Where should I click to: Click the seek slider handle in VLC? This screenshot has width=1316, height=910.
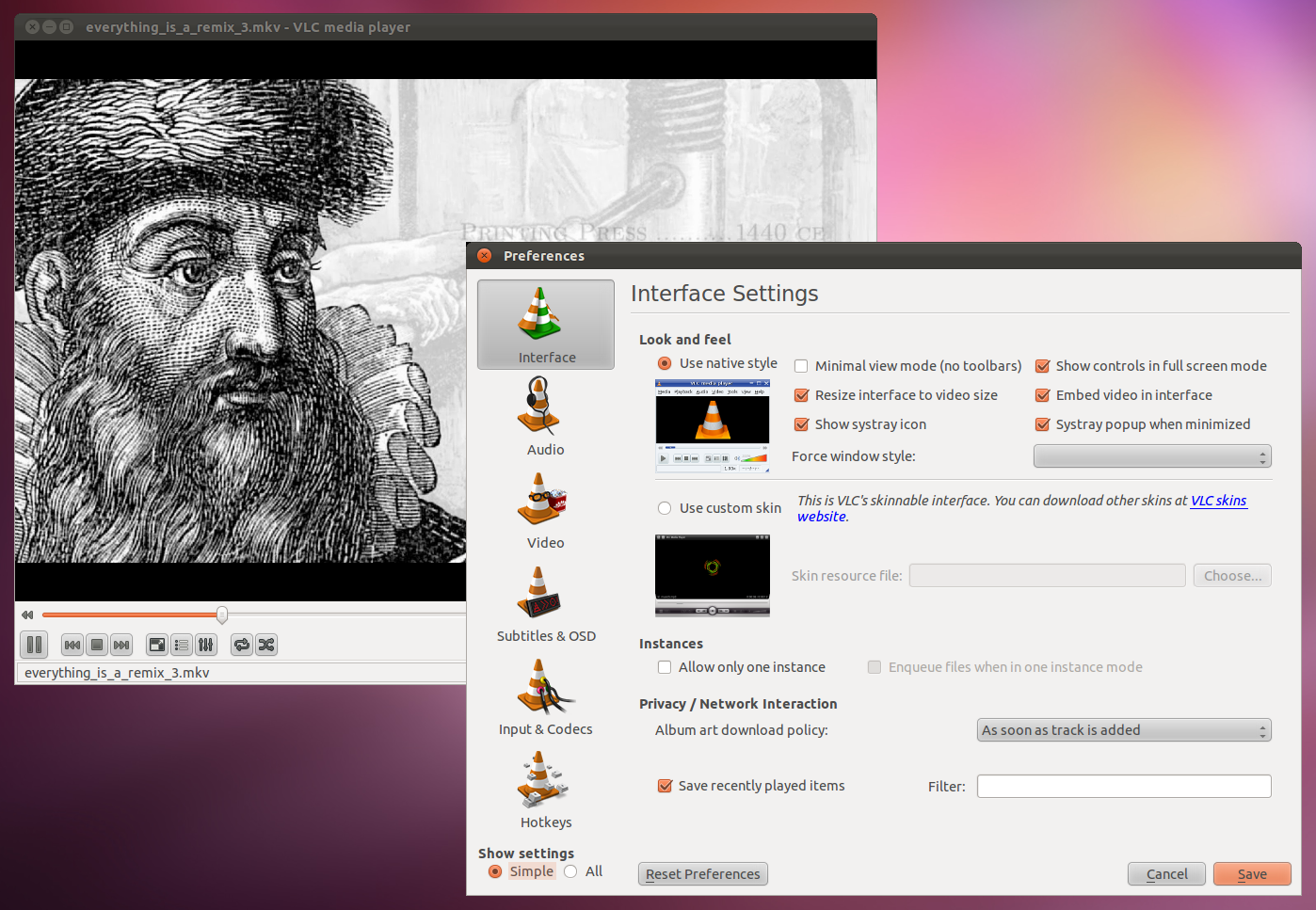(222, 615)
